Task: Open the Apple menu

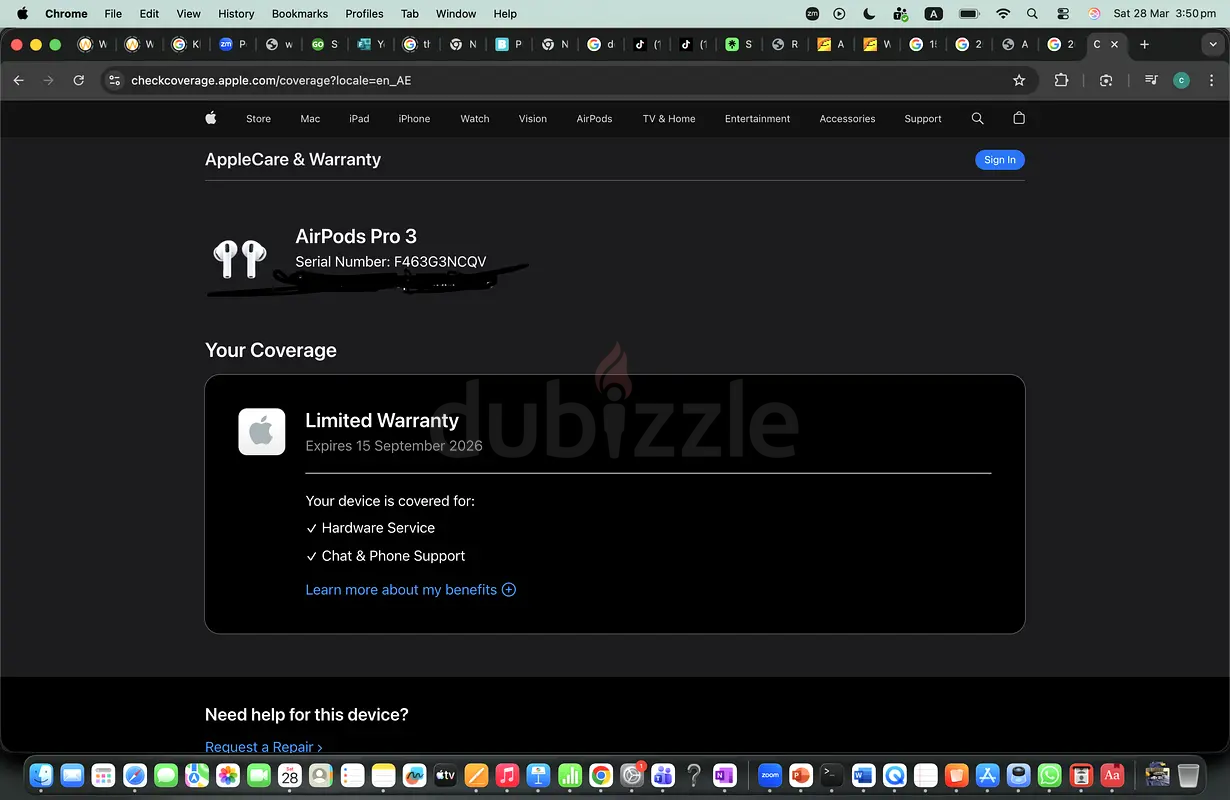Action: (x=22, y=14)
